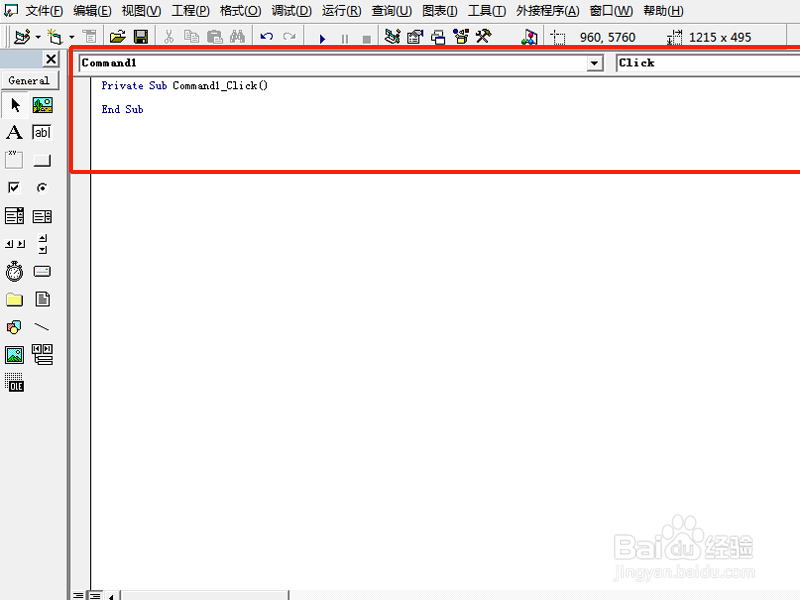Click the Save Project toolbar icon
Screen dimensions: 800x600
click(x=141, y=37)
